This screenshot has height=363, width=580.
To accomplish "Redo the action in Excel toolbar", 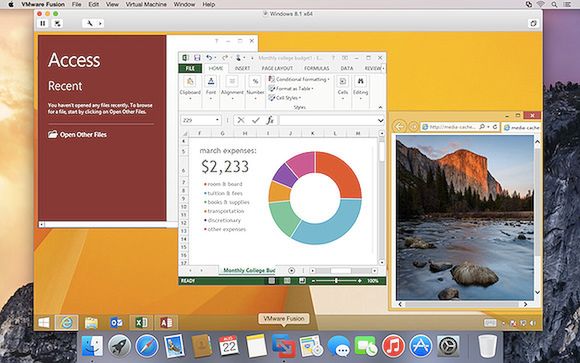I will (x=225, y=58).
